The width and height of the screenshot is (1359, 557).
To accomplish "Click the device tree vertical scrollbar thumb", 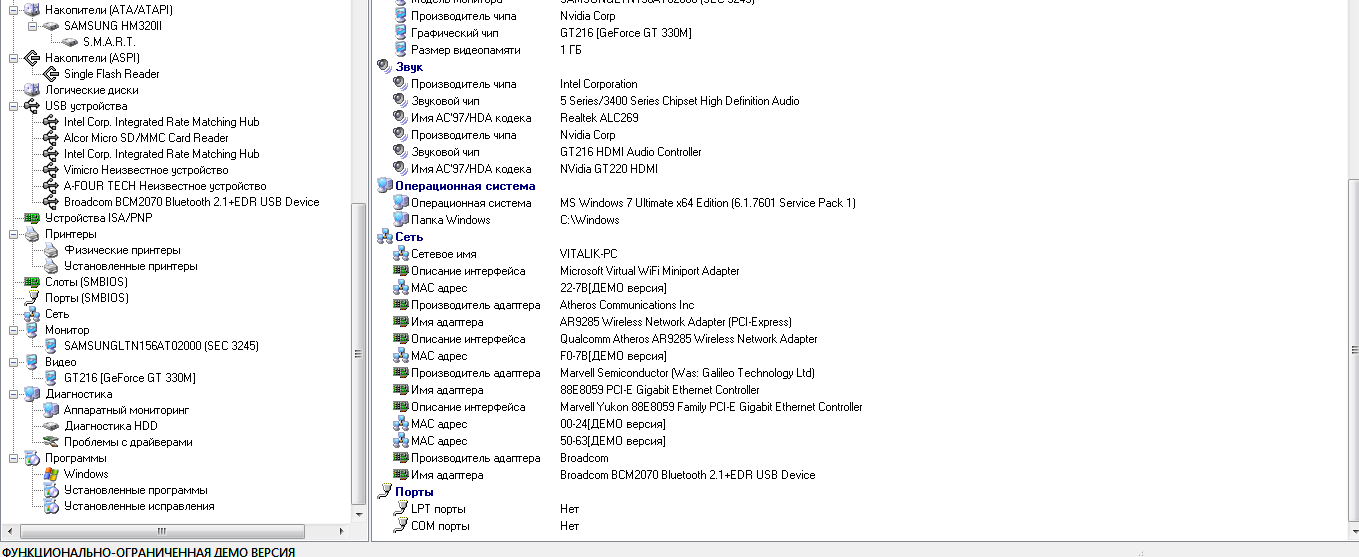I will click(x=360, y=354).
